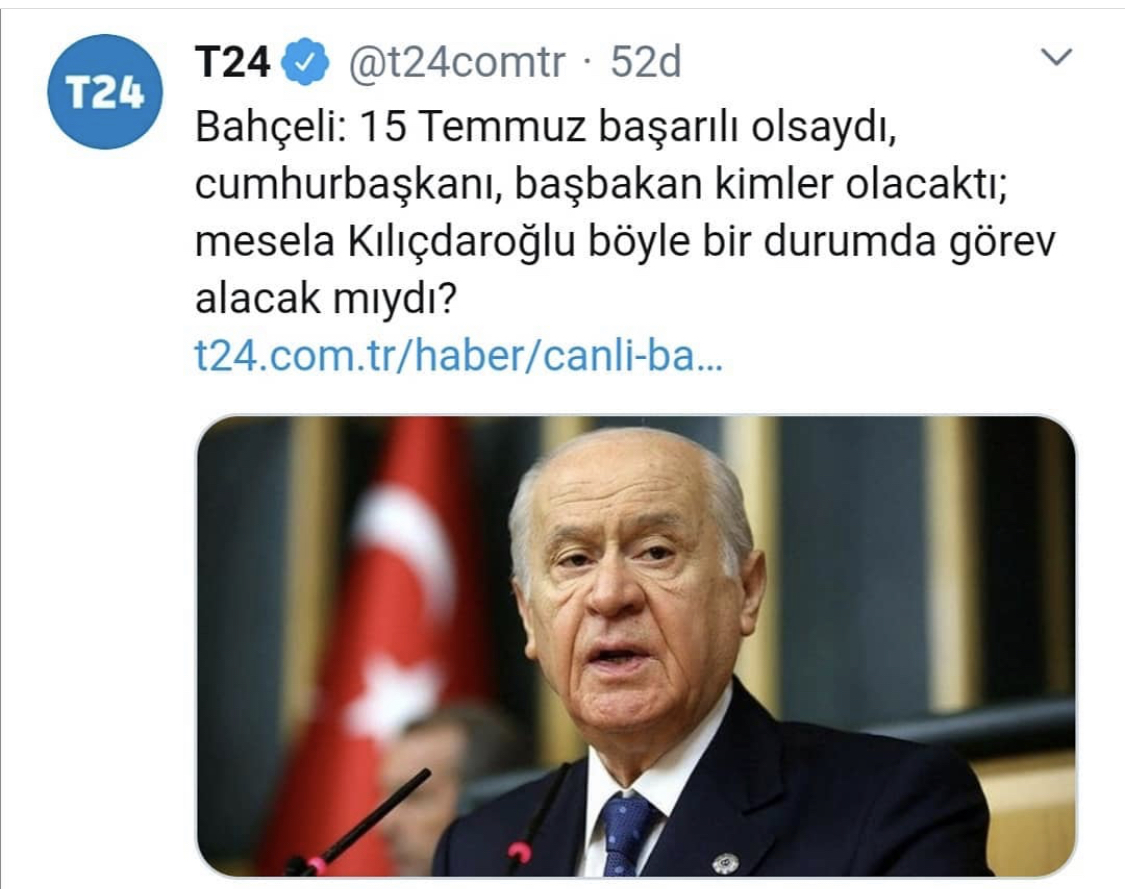Click the blue verified badge beside T24
1125x889 pixels.
pyautogui.click(x=305, y=62)
